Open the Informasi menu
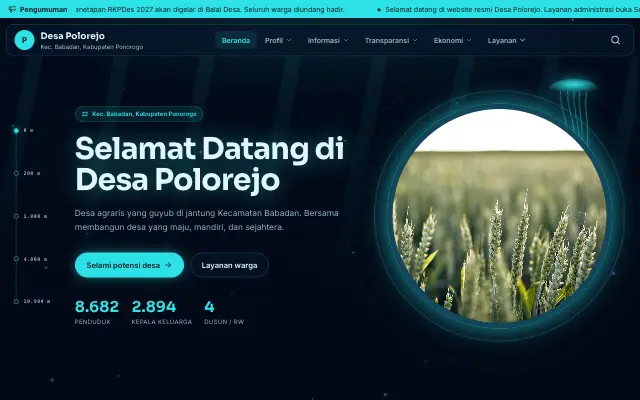640x400 pixels. 328,40
